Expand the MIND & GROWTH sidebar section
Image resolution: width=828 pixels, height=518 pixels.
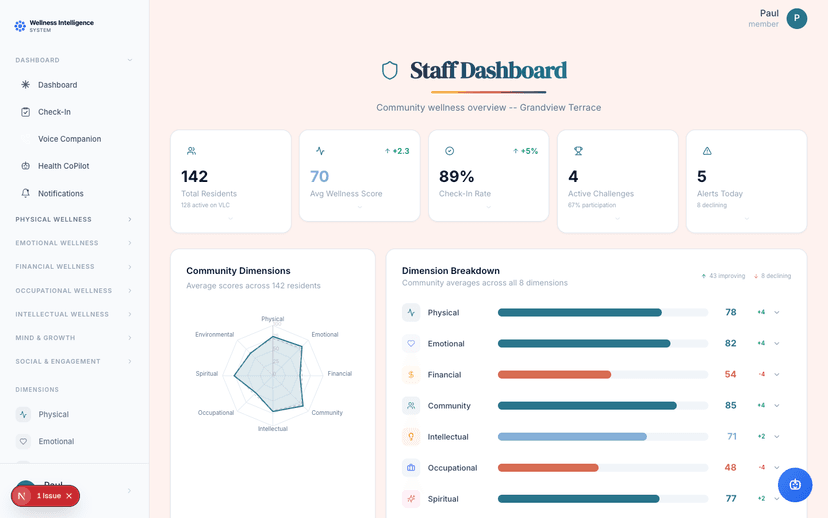pyautogui.click(x=129, y=338)
